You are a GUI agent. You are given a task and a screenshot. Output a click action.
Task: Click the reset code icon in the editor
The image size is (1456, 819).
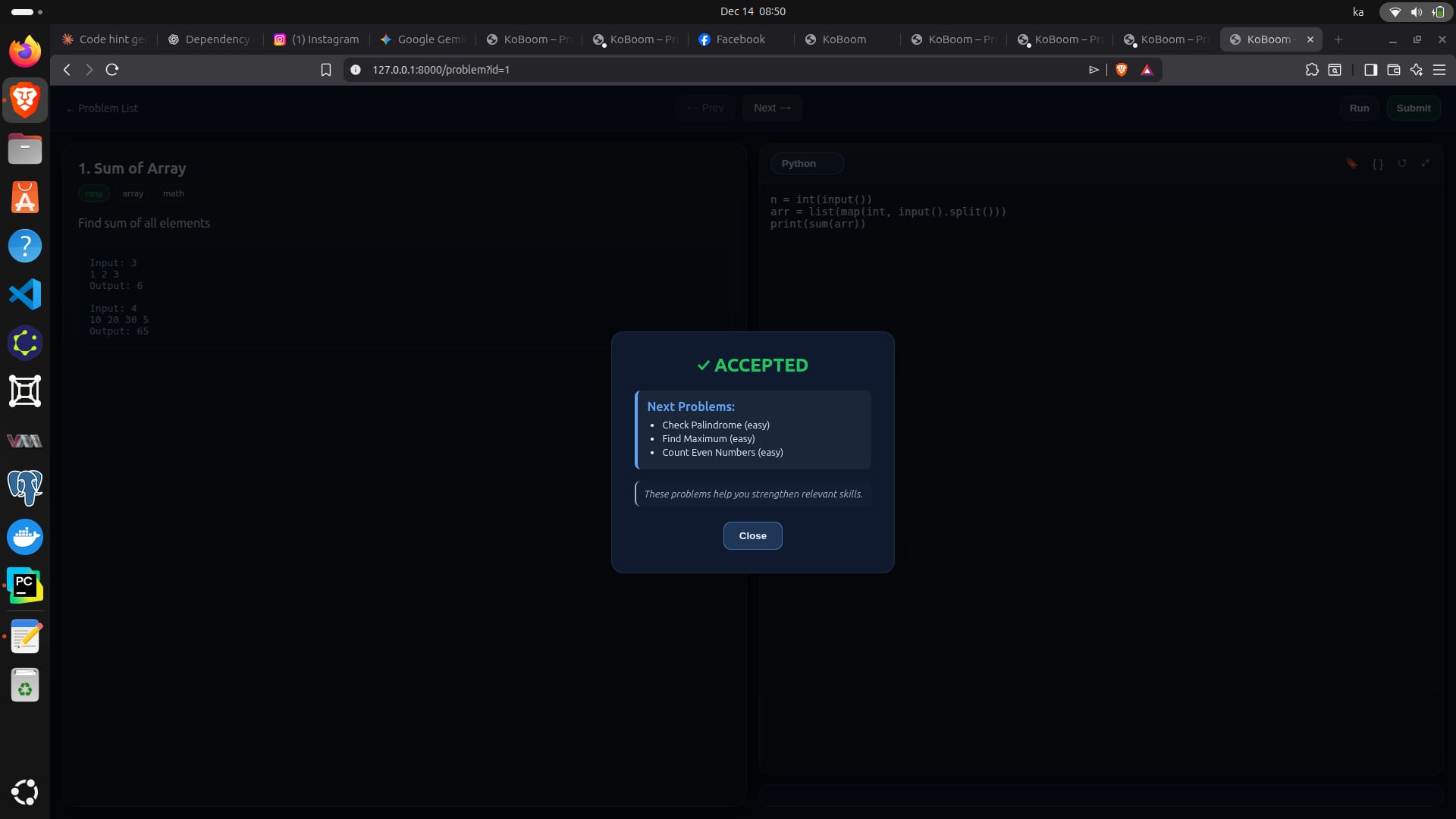click(x=1402, y=163)
